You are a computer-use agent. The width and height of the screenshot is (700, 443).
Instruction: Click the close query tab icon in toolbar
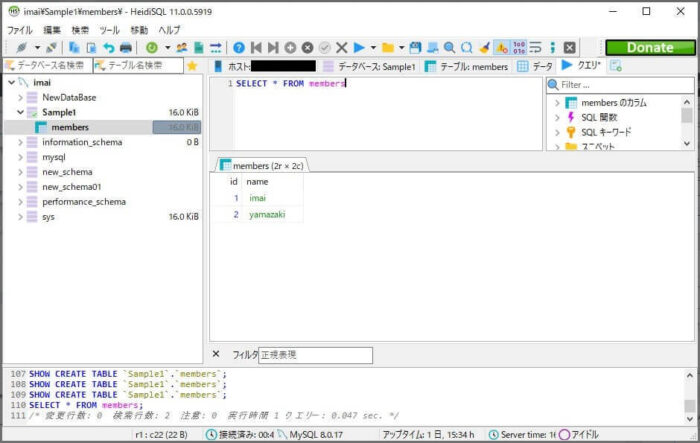[x=570, y=48]
